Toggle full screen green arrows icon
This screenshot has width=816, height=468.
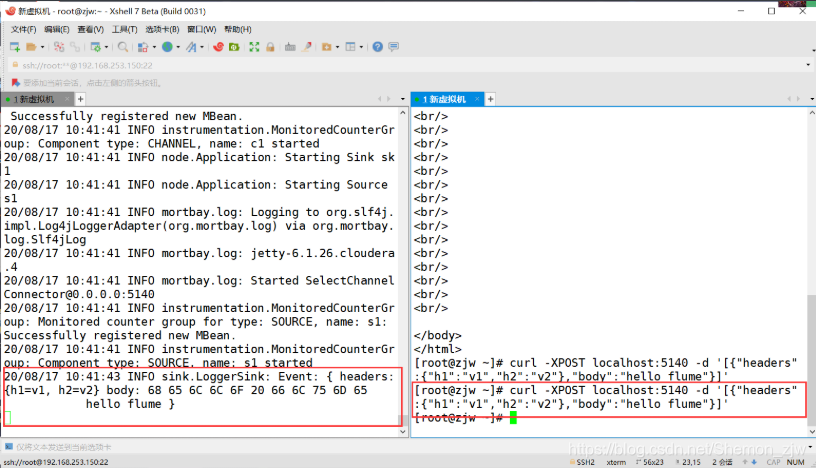pos(254,47)
